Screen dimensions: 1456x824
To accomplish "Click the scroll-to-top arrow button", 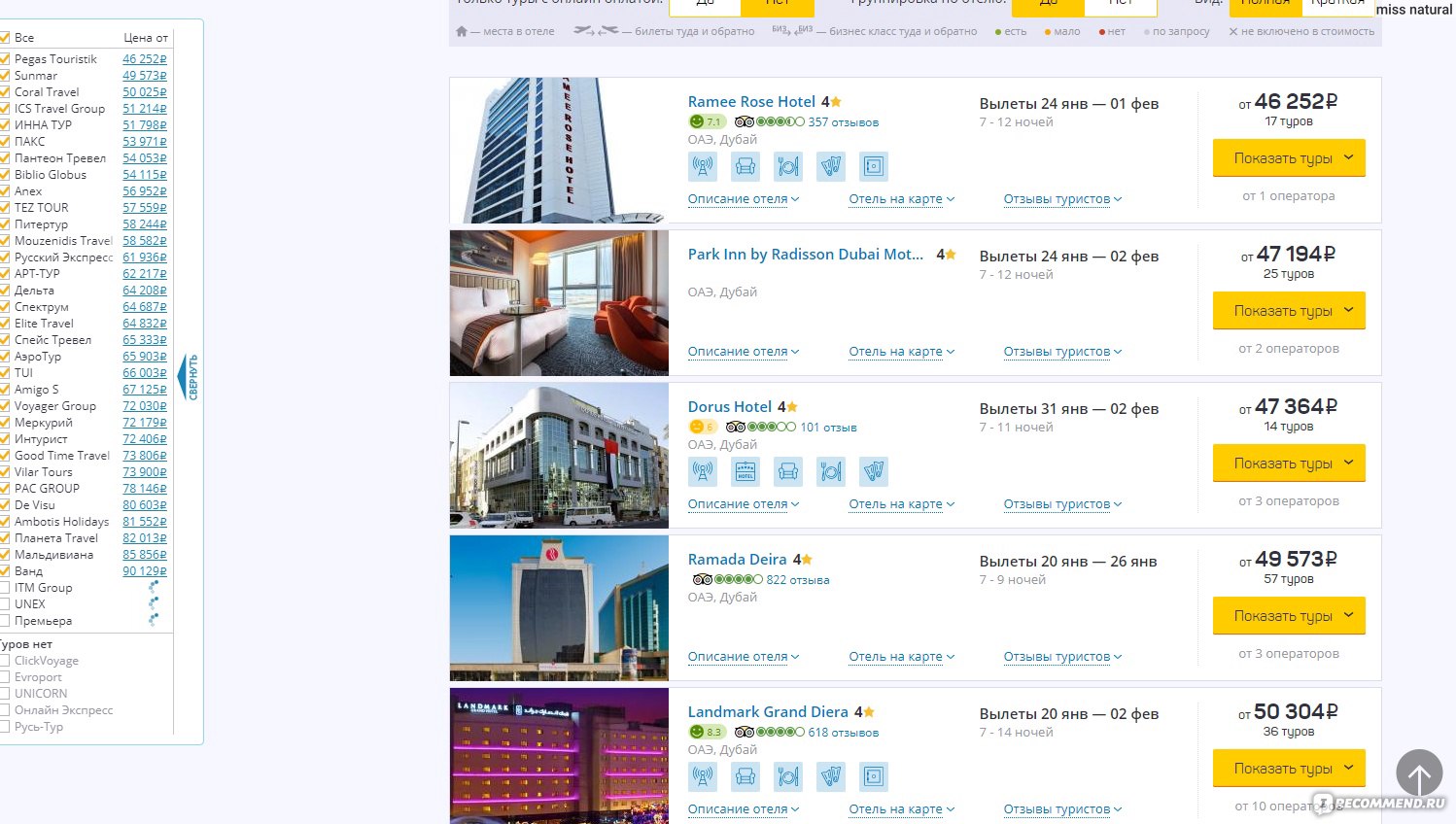I will coord(1419,772).
